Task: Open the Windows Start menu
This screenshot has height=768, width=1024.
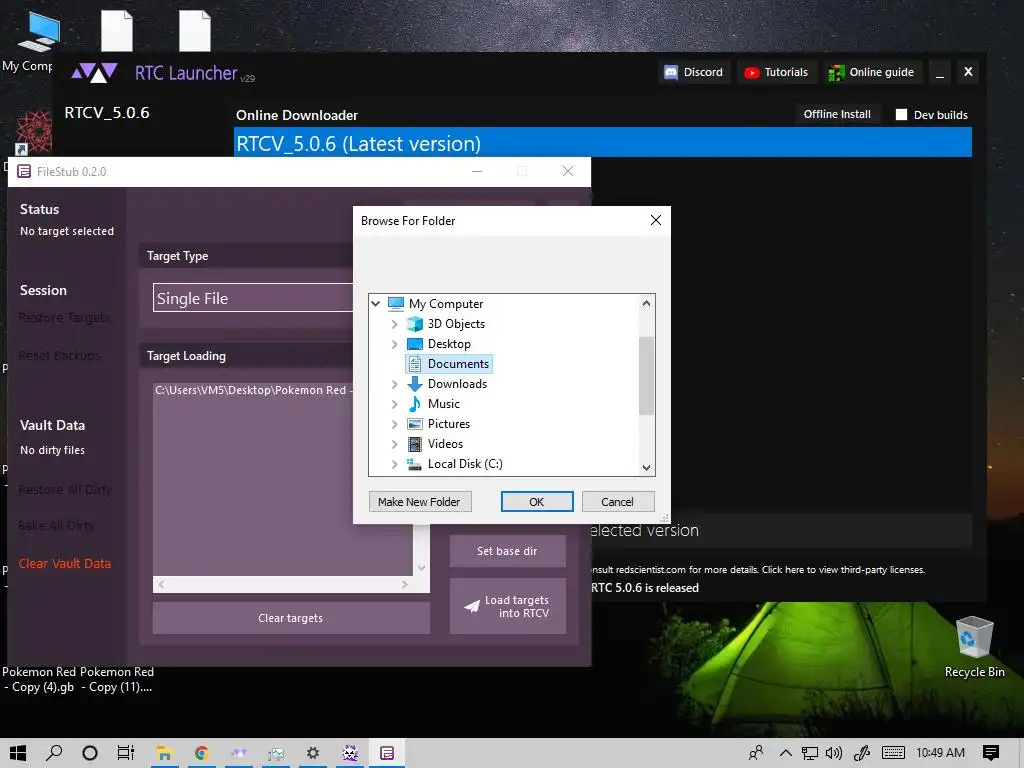Action: pyautogui.click(x=18, y=753)
